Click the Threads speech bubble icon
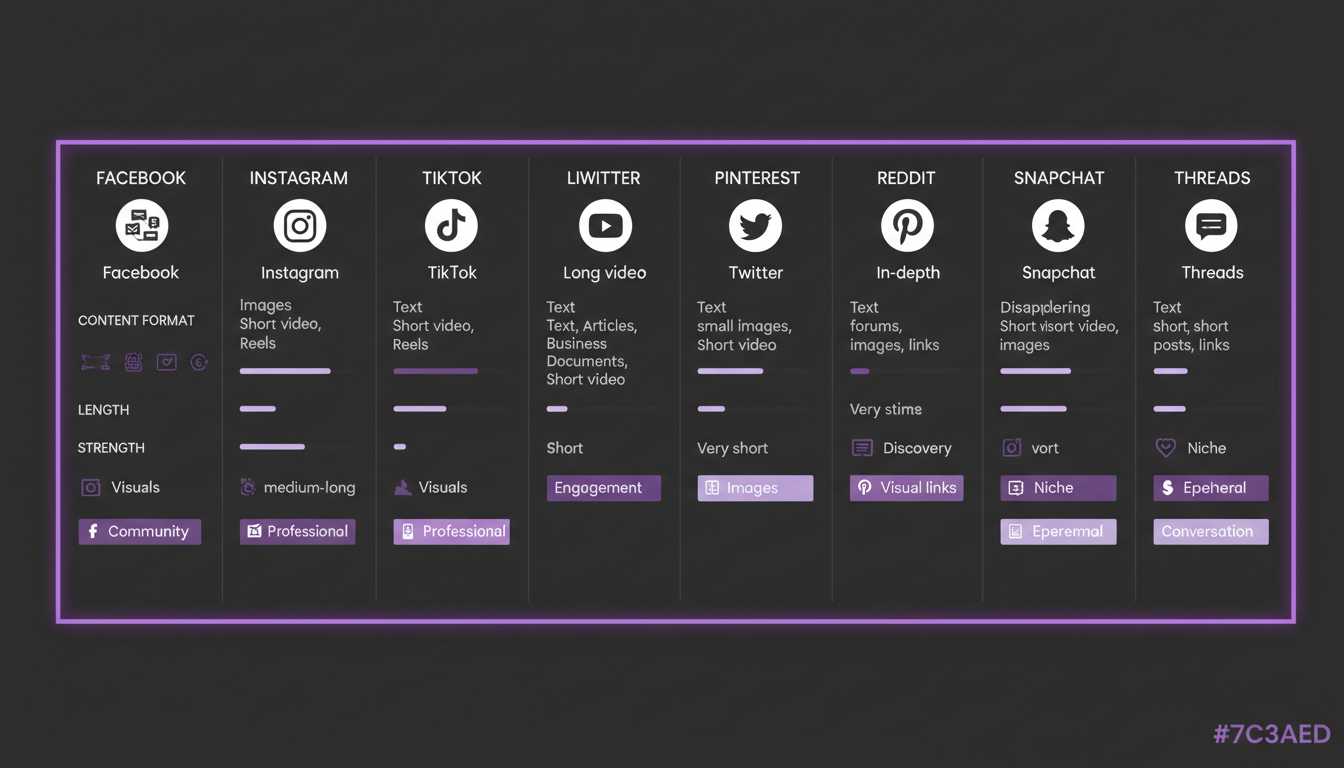This screenshot has height=768, width=1344. pyautogui.click(x=1211, y=226)
